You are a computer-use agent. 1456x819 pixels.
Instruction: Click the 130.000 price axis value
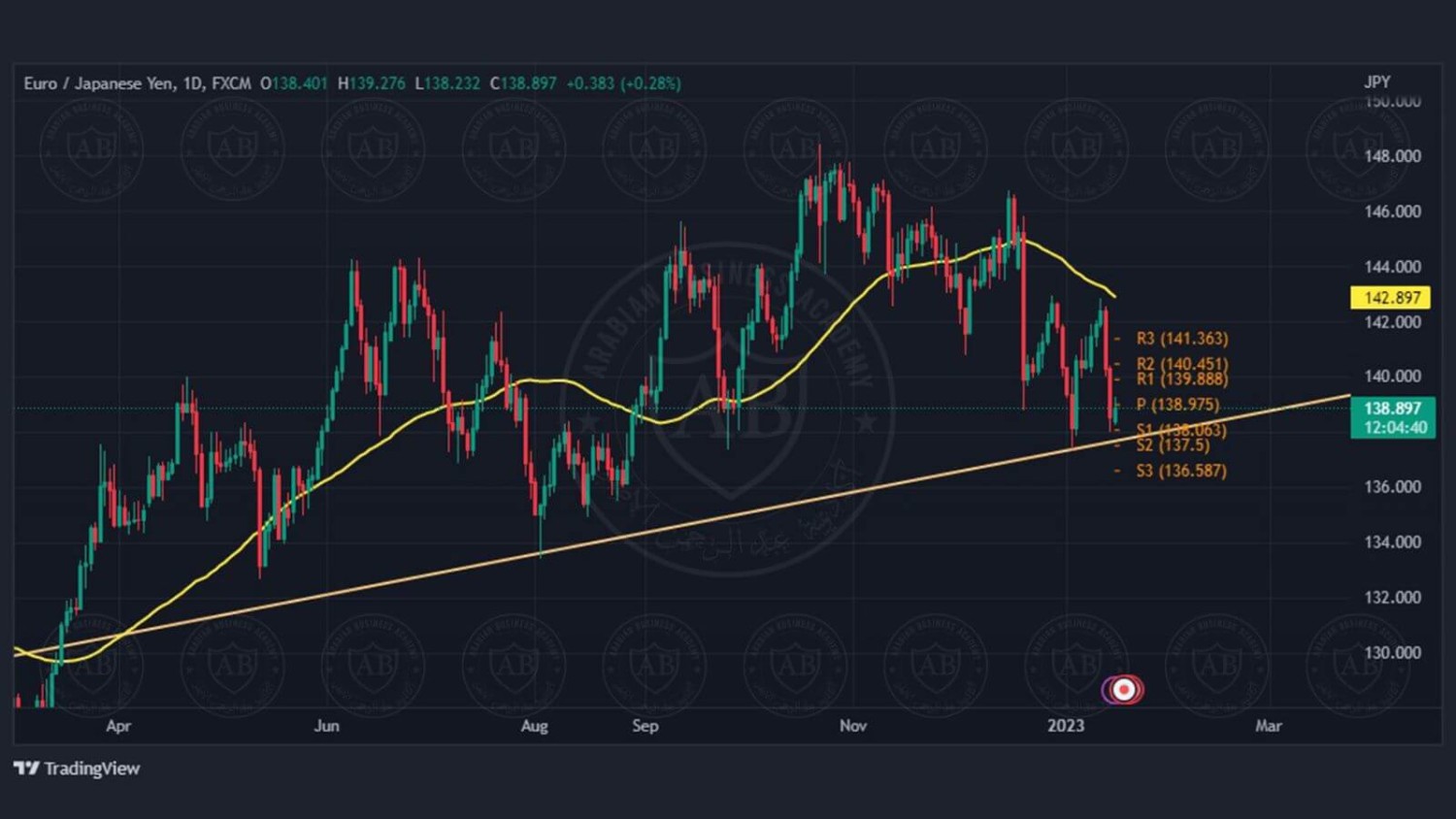1392,653
